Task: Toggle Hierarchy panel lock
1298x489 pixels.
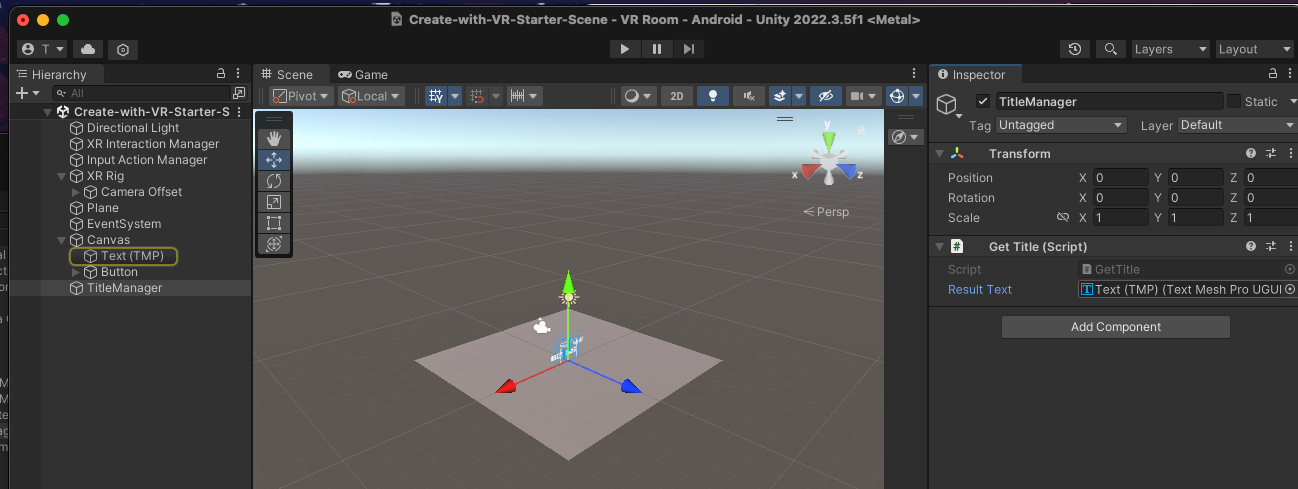Action: [221, 74]
